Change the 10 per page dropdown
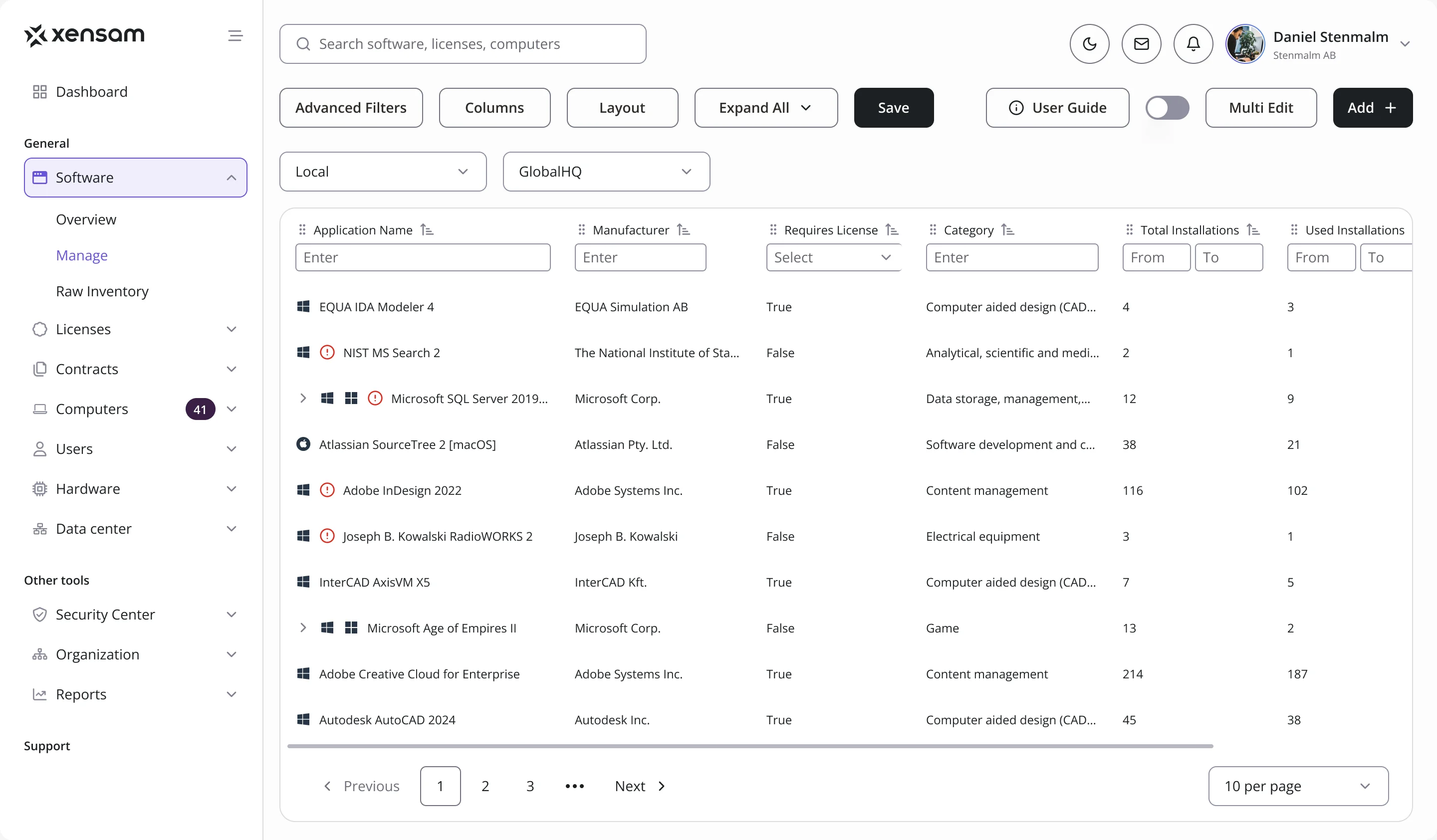Viewport: 1437px width, 840px height. click(1298, 786)
